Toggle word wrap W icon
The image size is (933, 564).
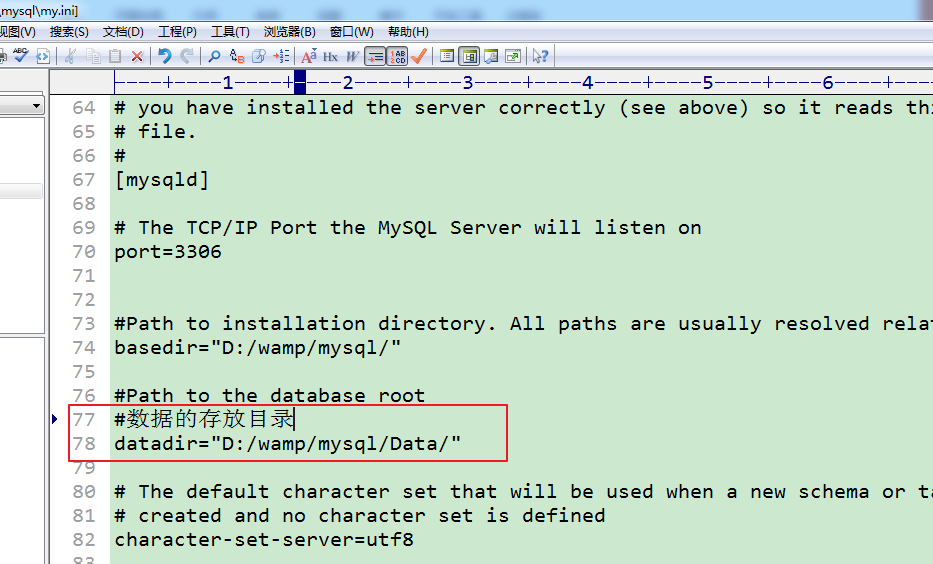tap(352, 56)
